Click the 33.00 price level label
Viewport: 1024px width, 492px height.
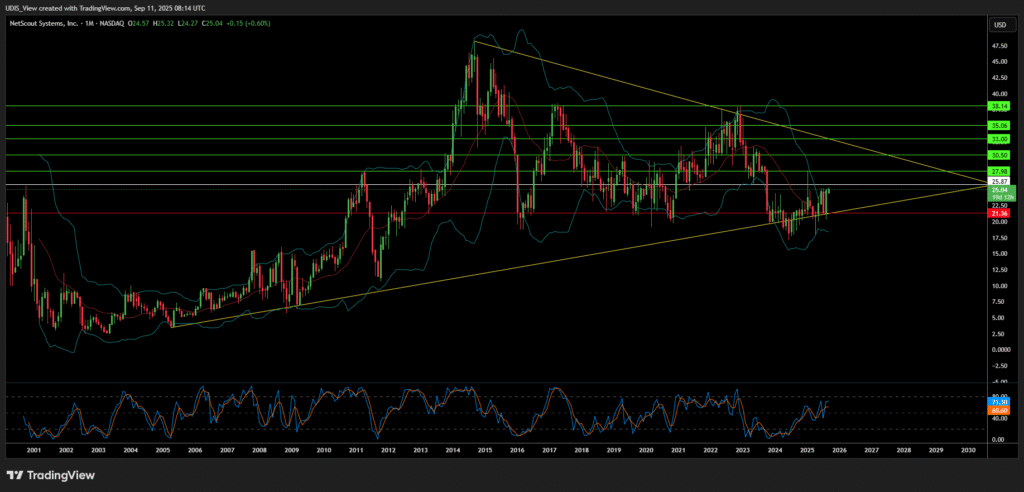[x=999, y=139]
